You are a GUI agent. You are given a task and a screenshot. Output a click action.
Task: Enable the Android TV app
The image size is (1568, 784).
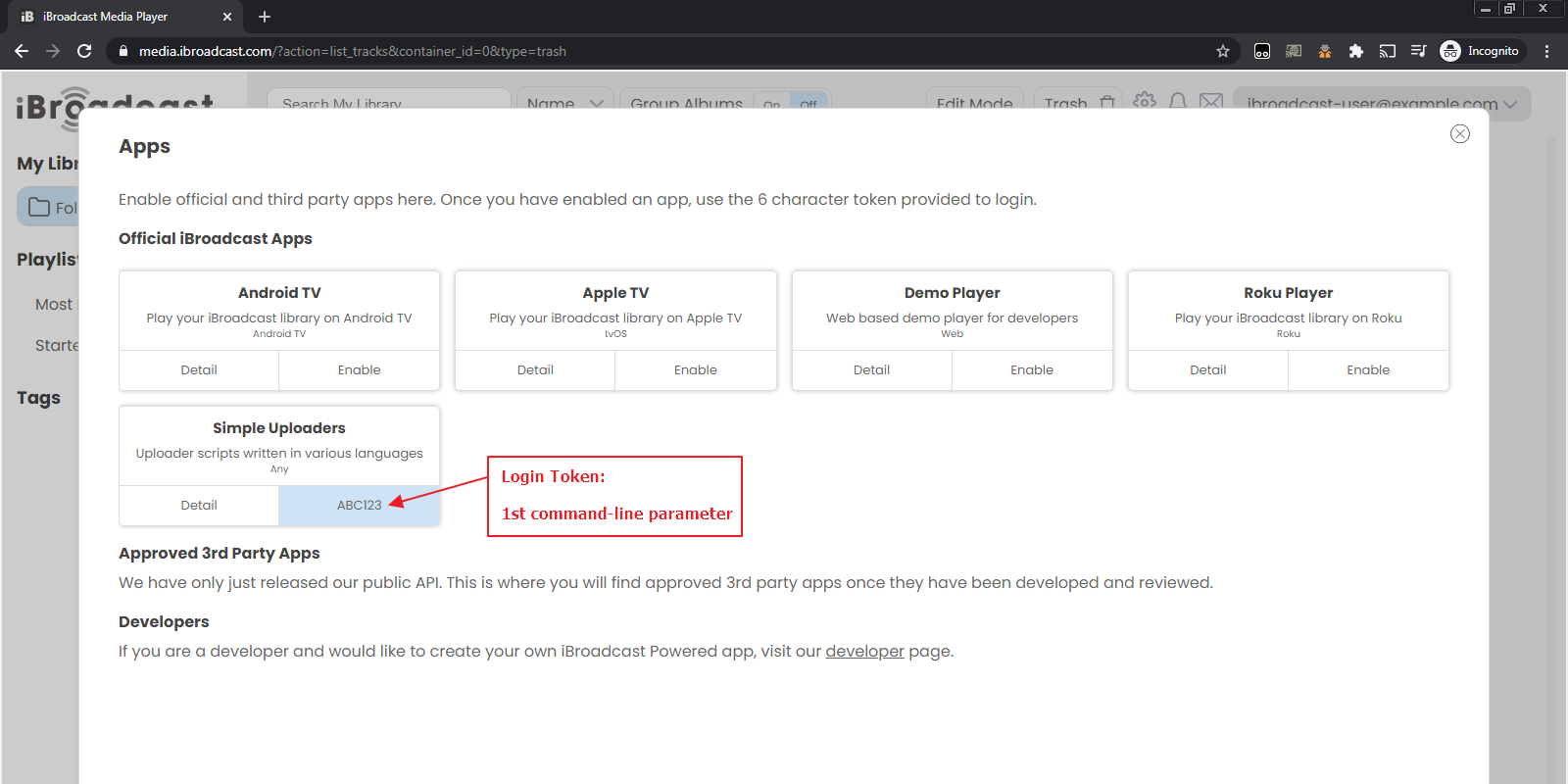coord(359,370)
